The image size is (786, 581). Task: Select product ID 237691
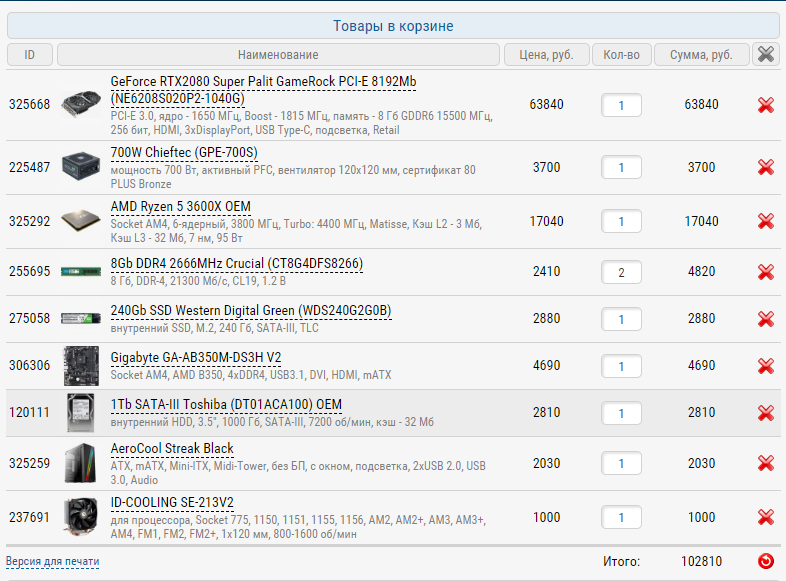[30, 517]
